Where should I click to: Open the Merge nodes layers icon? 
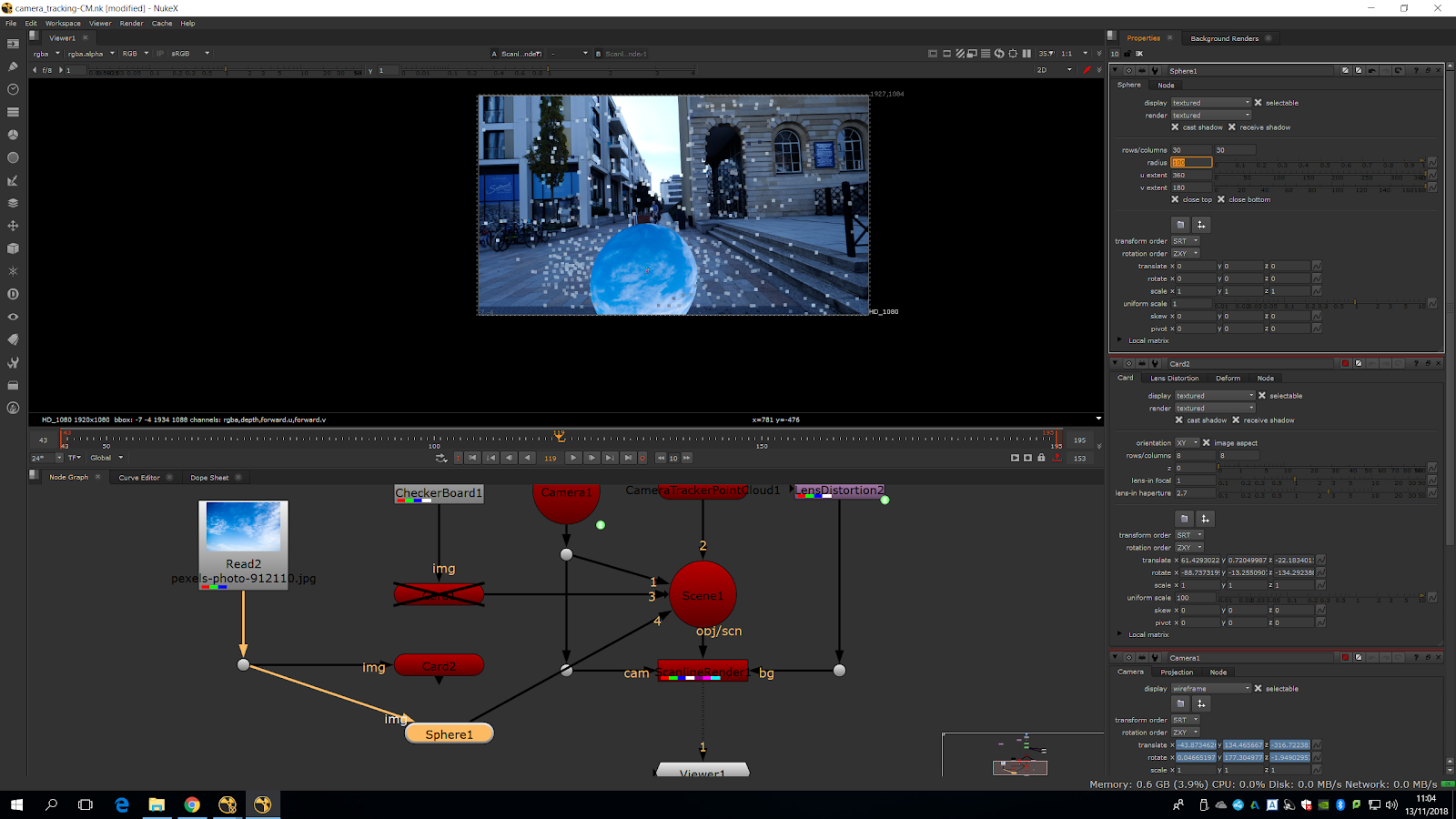13,203
